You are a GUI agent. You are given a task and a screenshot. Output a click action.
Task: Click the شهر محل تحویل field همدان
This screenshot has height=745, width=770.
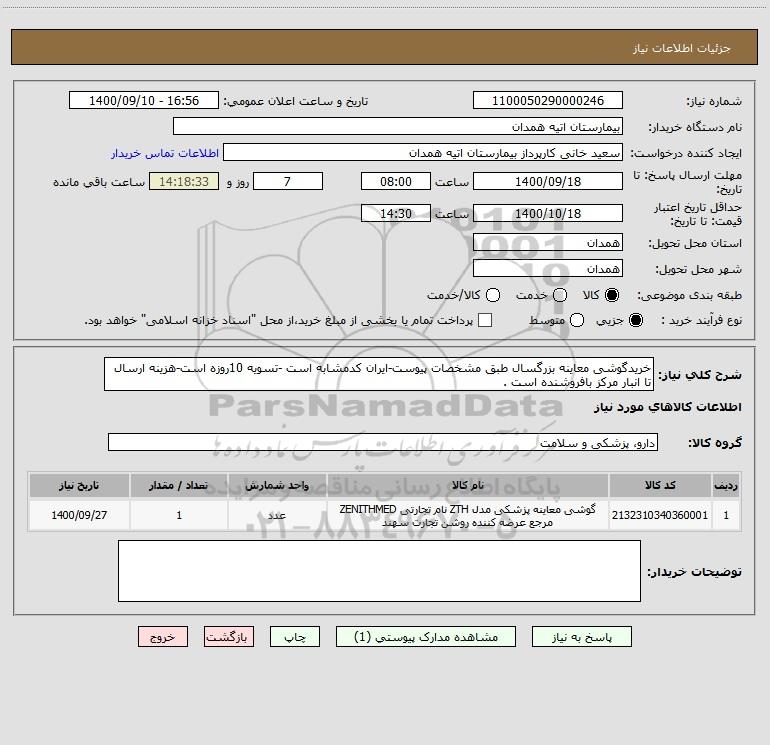click(x=548, y=268)
